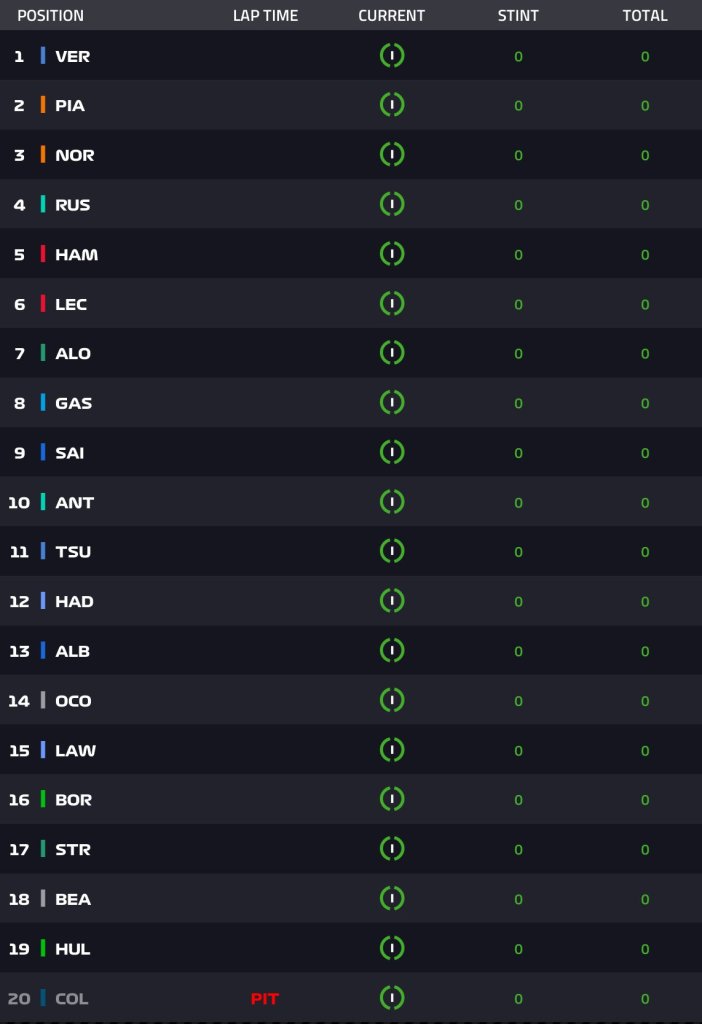Click HAM's current tyre compound icon
This screenshot has height=1024, width=702.
392,253
